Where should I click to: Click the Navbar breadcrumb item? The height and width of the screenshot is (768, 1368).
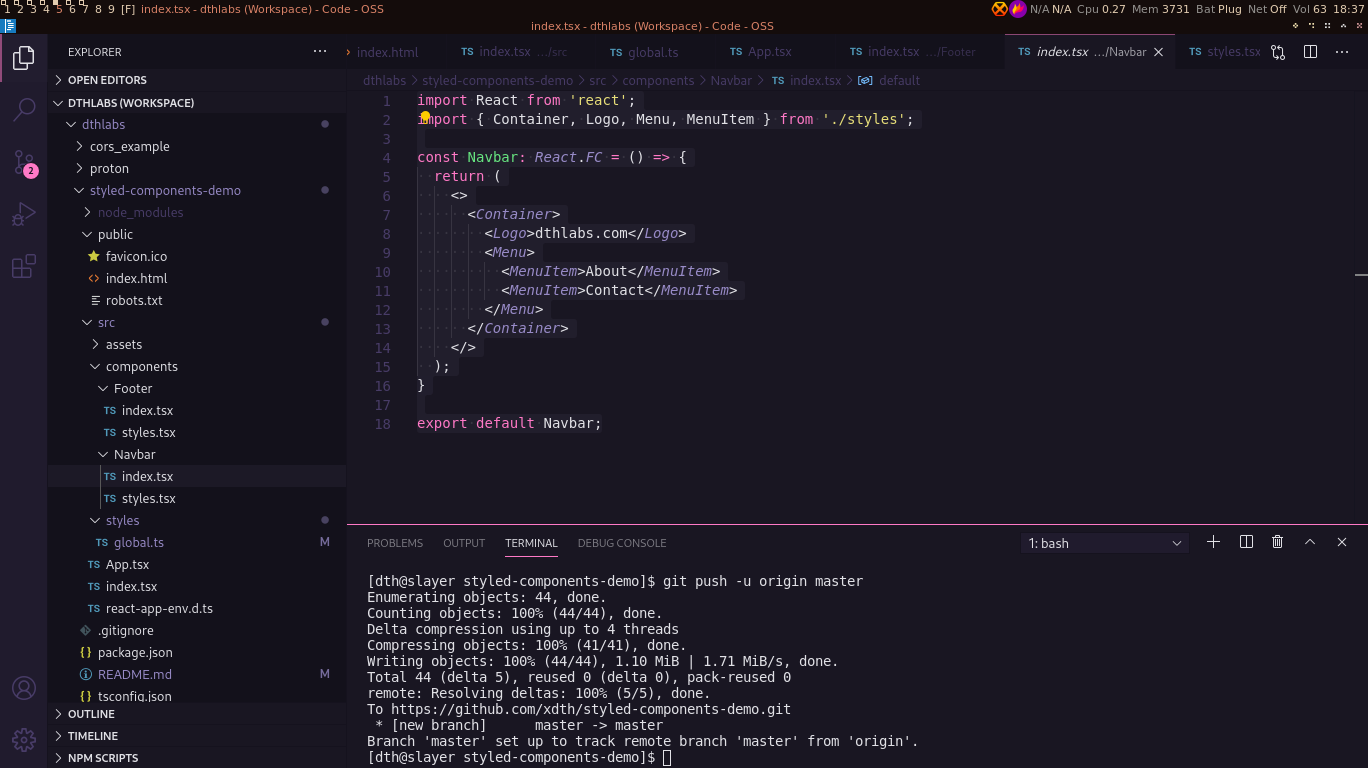pyautogui.click(x=731, y=80)
